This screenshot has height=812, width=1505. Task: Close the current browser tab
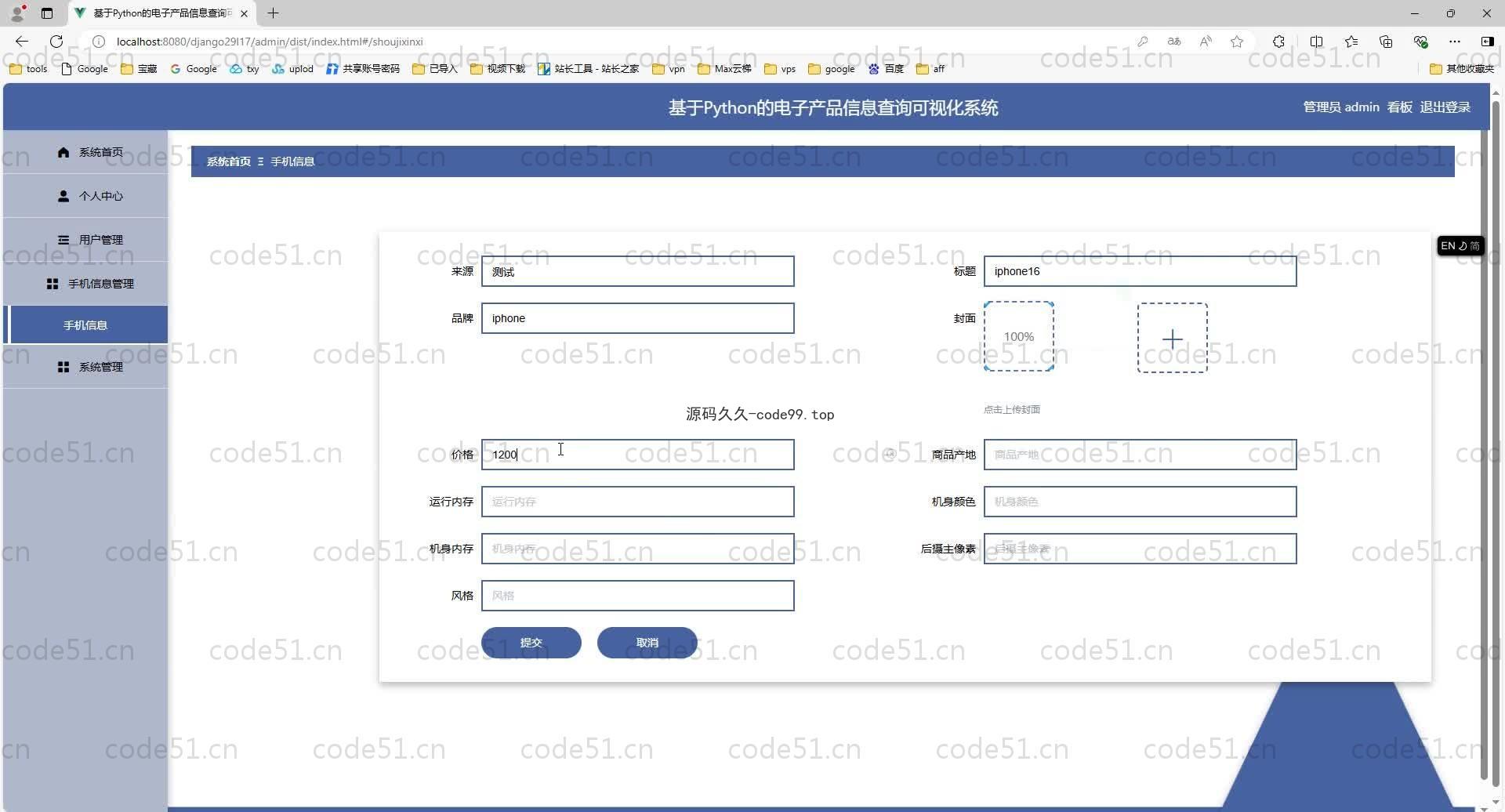[245, 13]
